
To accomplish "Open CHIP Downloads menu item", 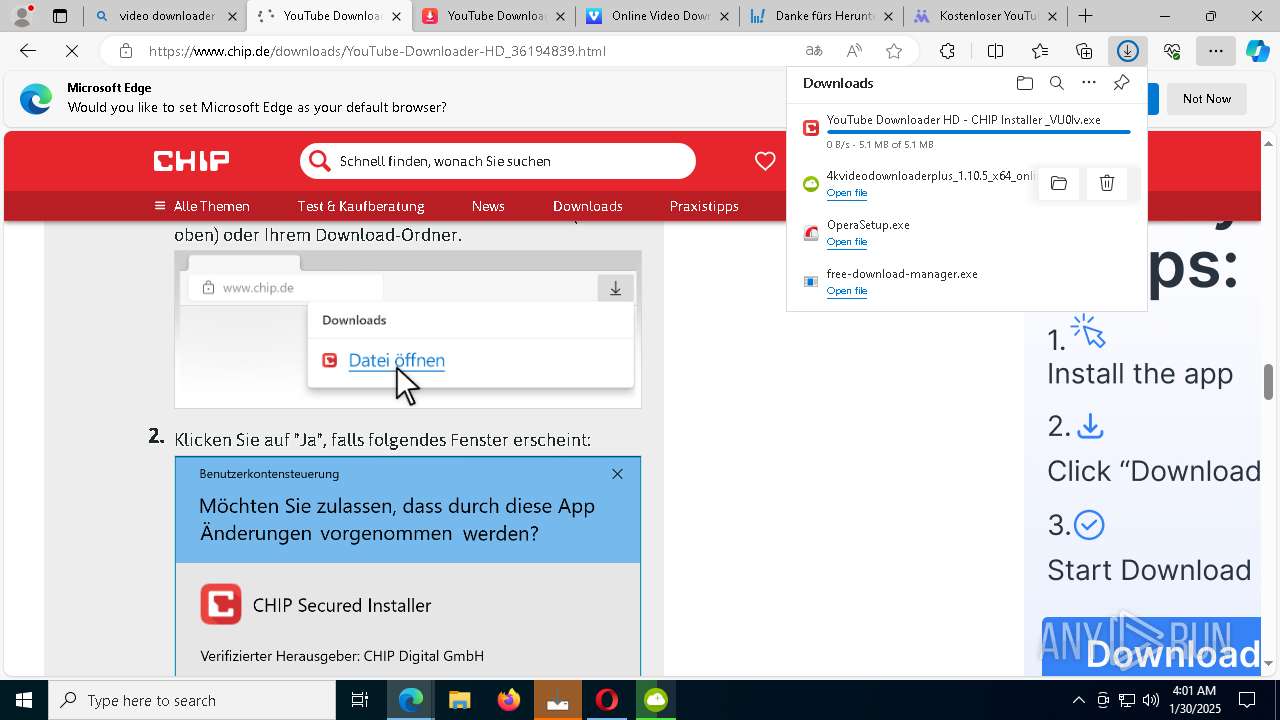I will (x=588, y=206).
